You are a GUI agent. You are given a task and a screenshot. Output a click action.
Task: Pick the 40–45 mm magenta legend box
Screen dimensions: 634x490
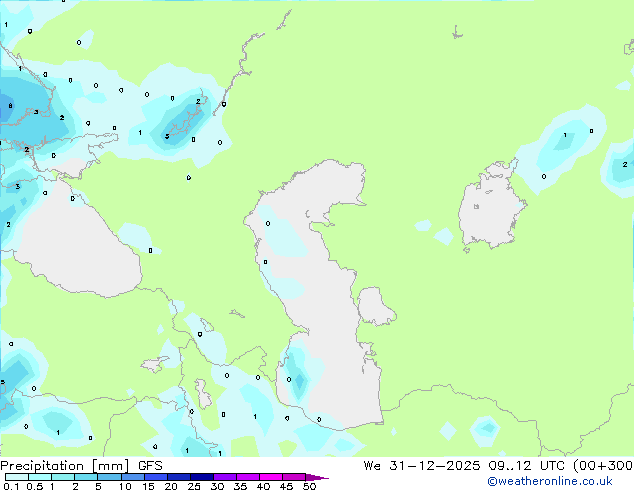click(271, 477)
